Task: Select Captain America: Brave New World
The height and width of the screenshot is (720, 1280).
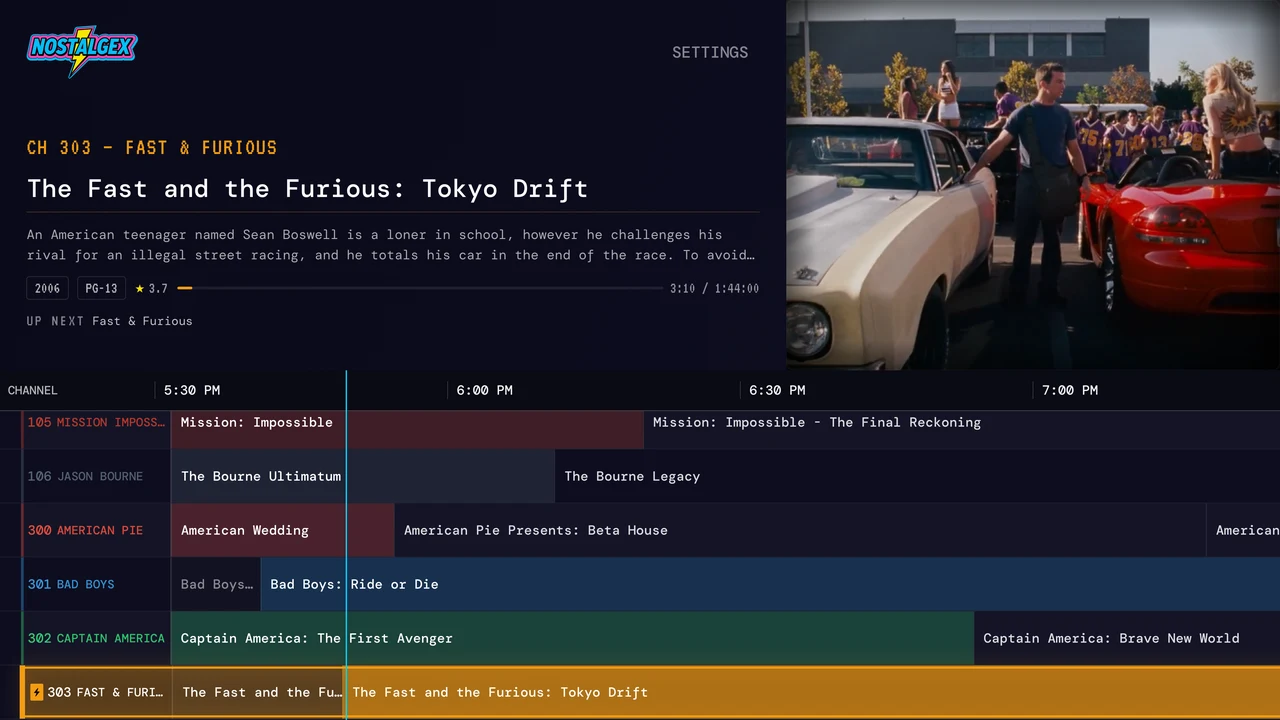Action: (1127, 638)
